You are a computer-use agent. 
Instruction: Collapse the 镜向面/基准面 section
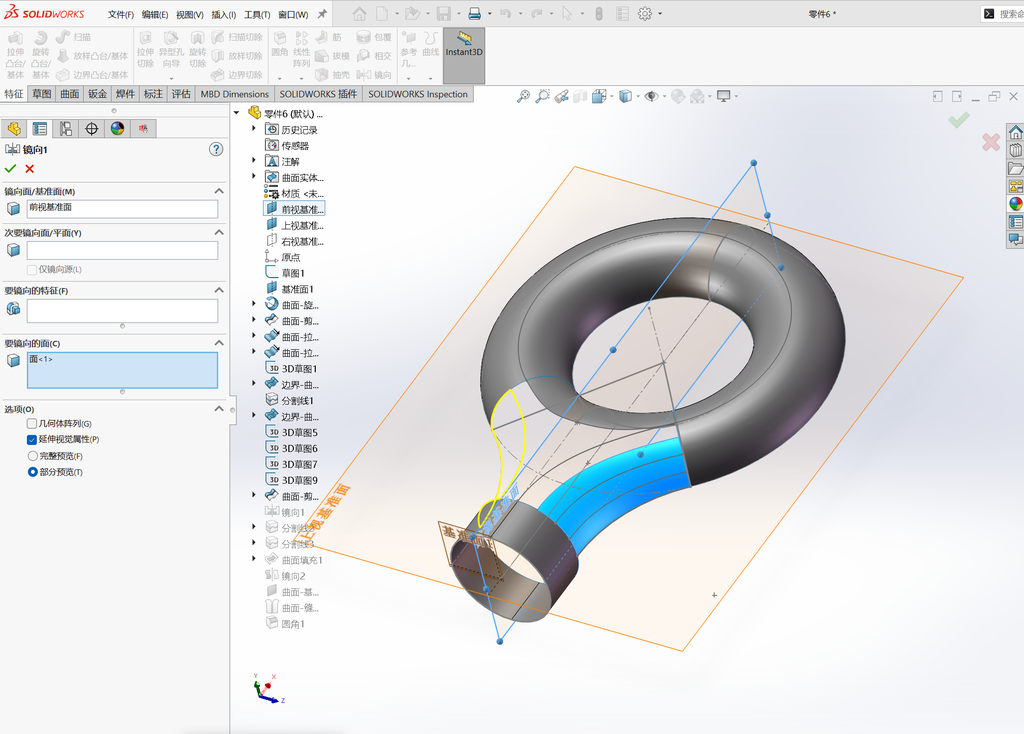[x=219, y=191]
